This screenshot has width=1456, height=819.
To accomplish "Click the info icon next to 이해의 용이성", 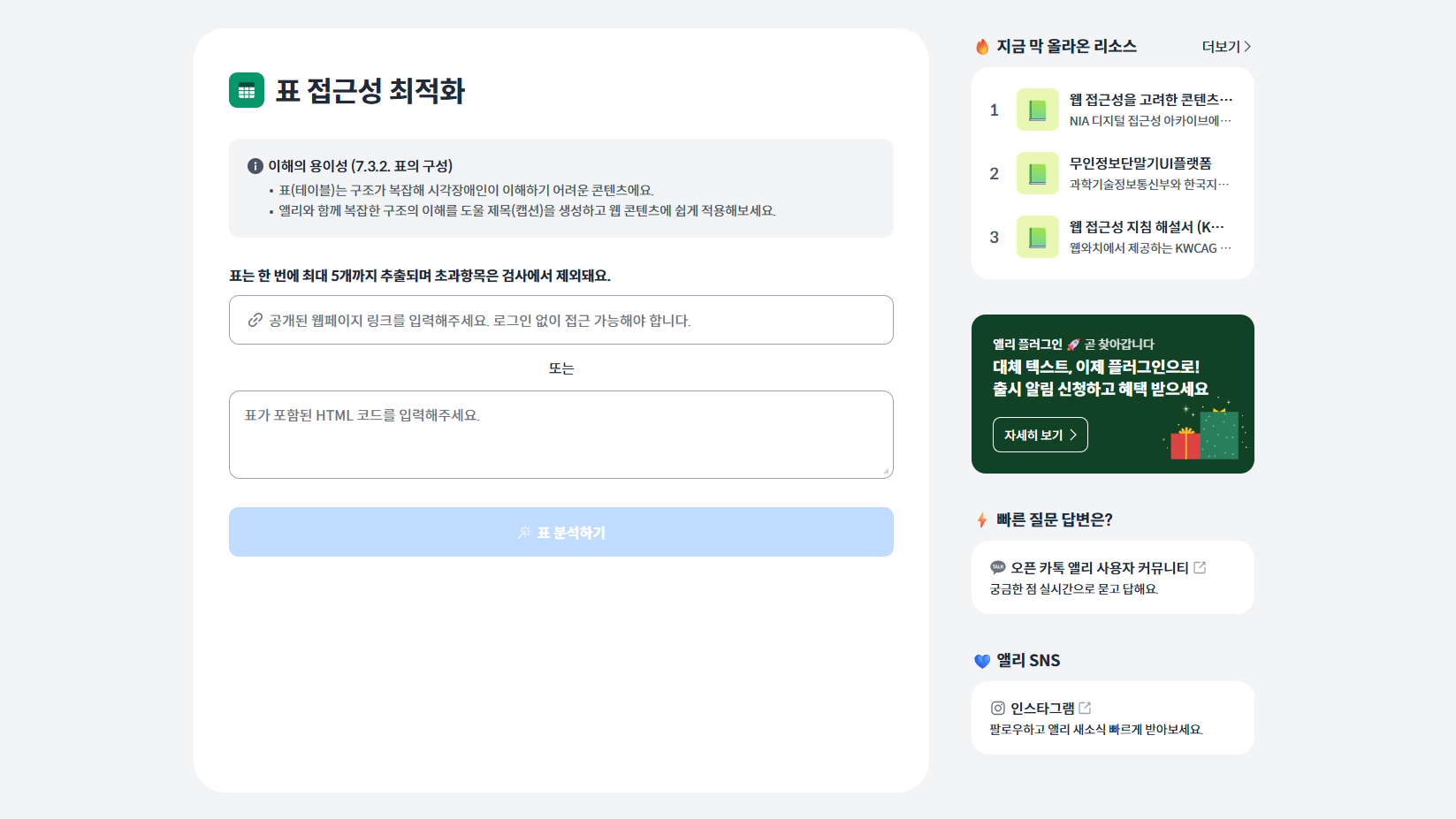I will pos(255,166).
